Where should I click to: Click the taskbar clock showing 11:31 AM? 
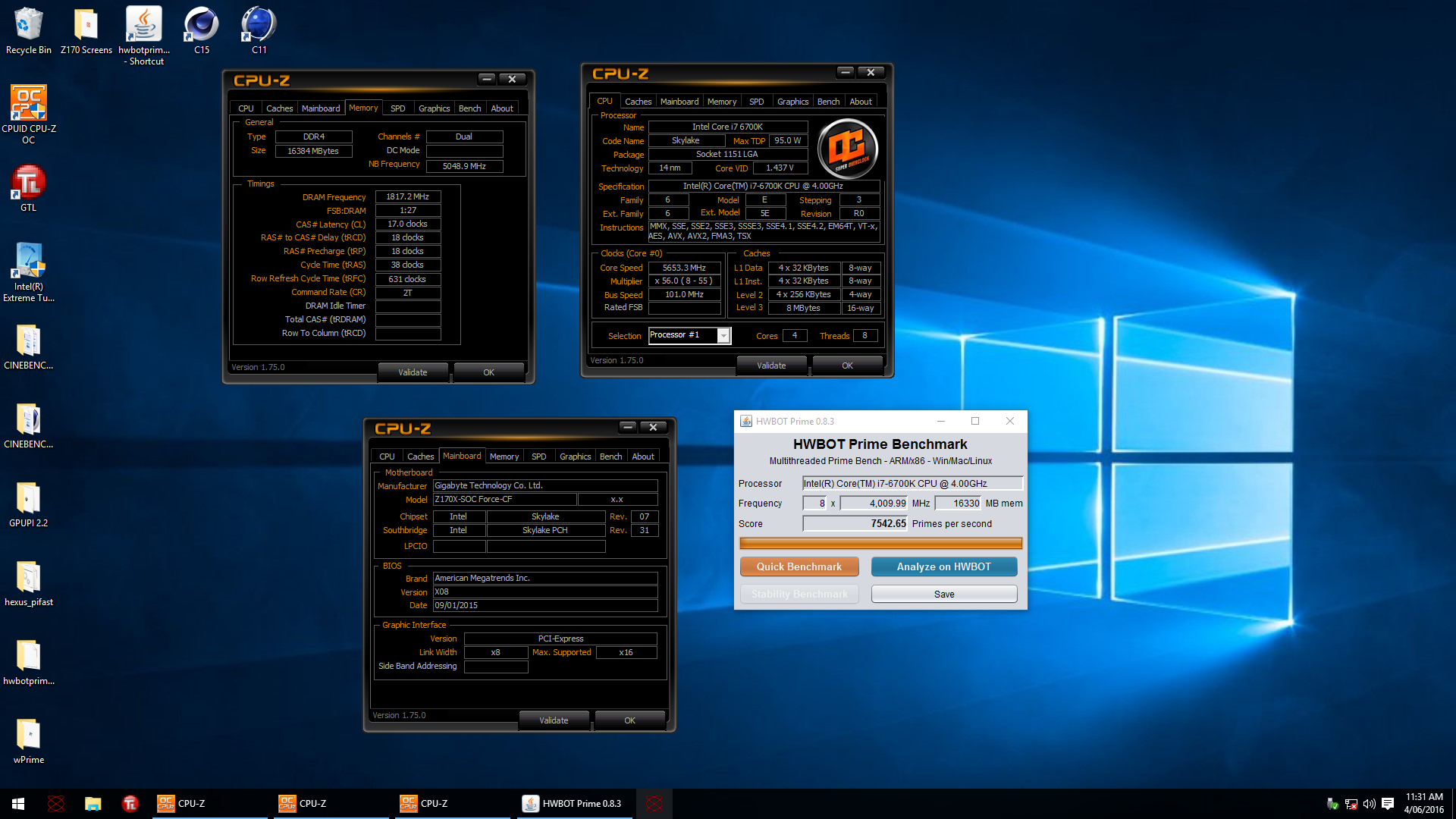1423,804
